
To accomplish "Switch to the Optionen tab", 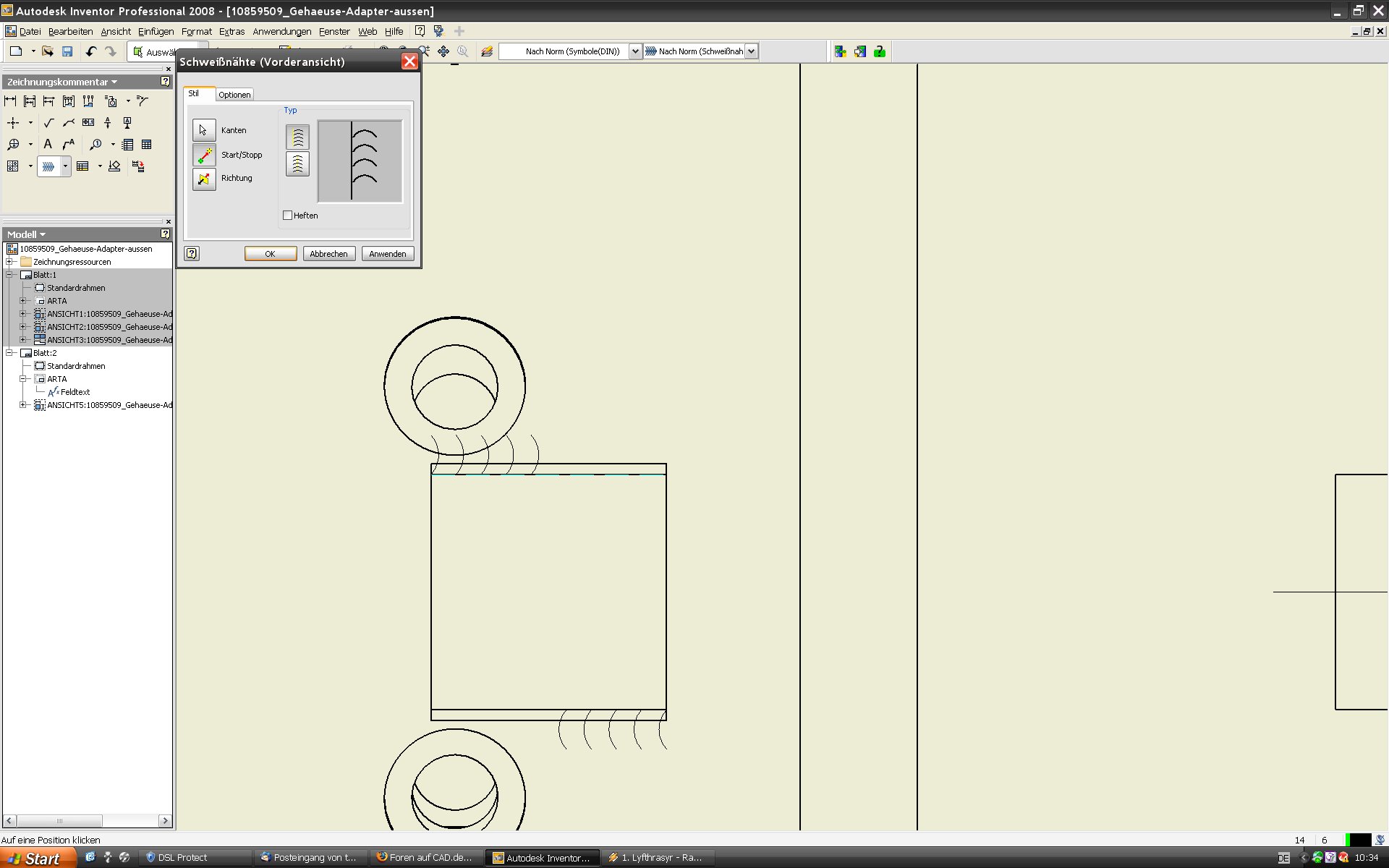I will [234, 95].
